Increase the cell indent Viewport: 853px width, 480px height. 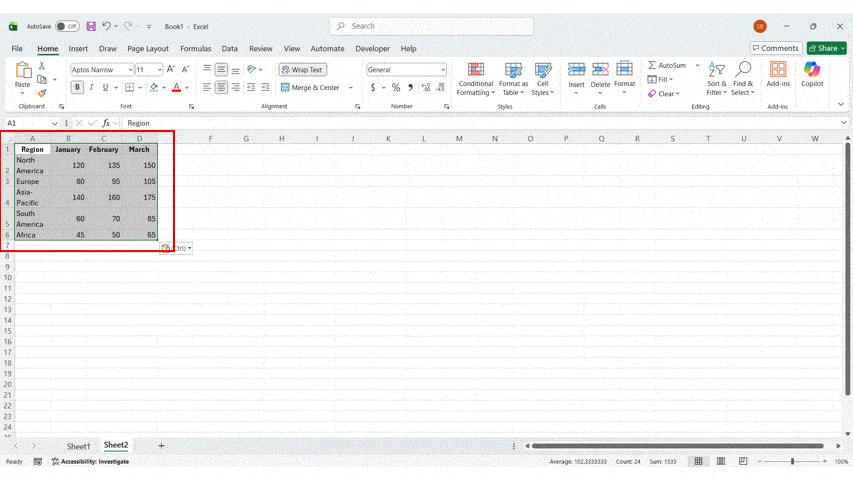[265, 87]
